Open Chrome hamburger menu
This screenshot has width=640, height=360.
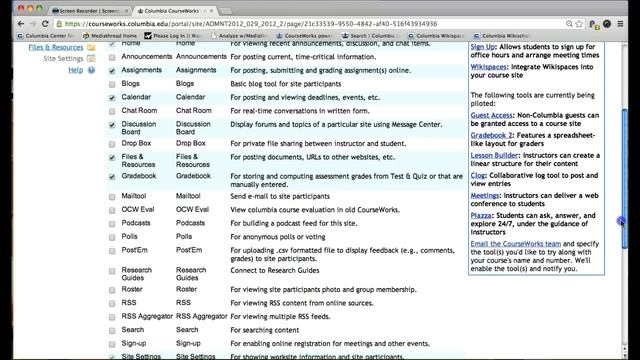pyautogui.click(x=620, y=24)
